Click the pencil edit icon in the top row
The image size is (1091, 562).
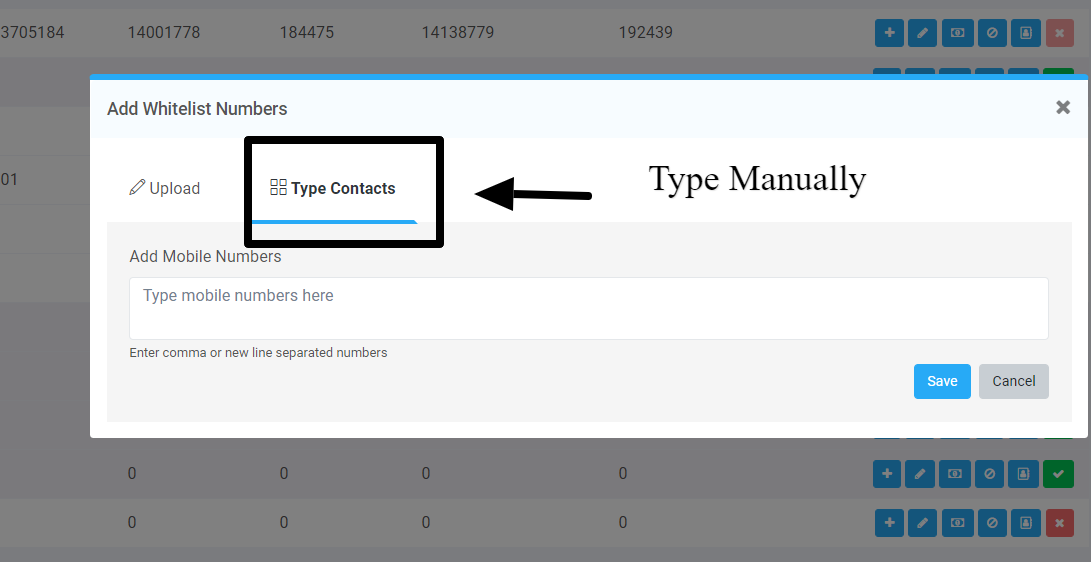tap(923, 33)
